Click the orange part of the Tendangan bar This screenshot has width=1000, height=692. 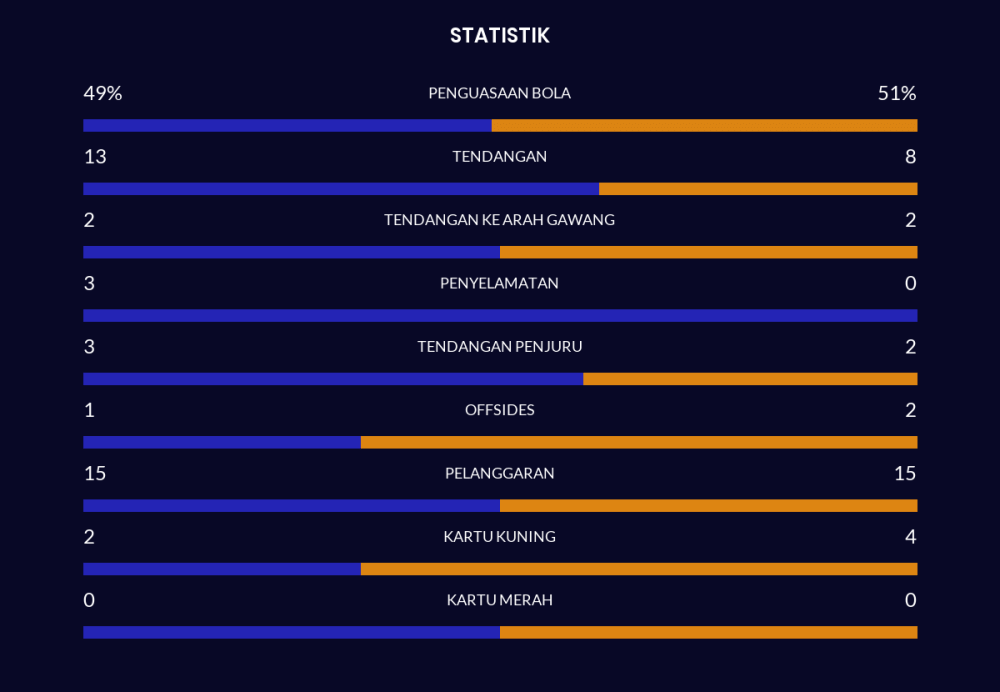758,189
